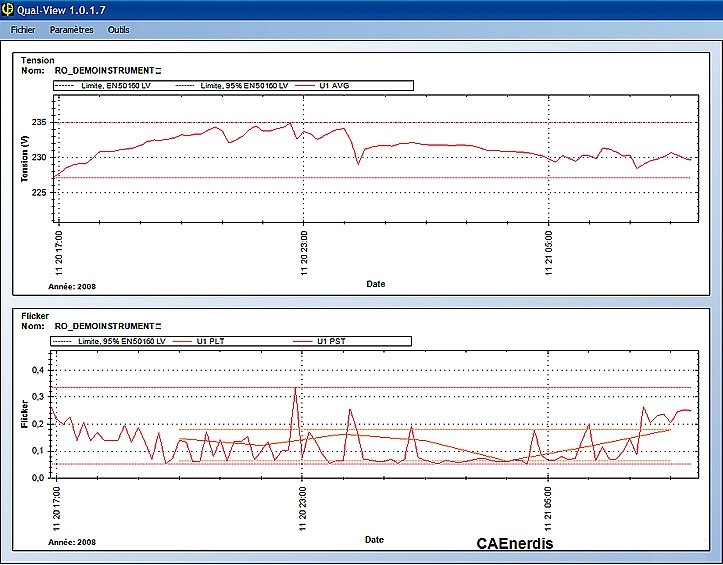Open the Paramètres menu

point(71,30)
